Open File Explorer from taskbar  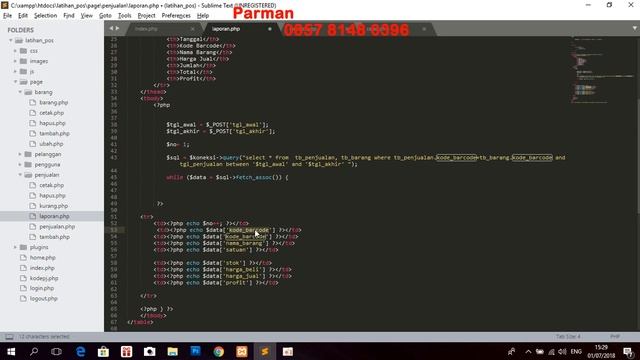[173, 351]
